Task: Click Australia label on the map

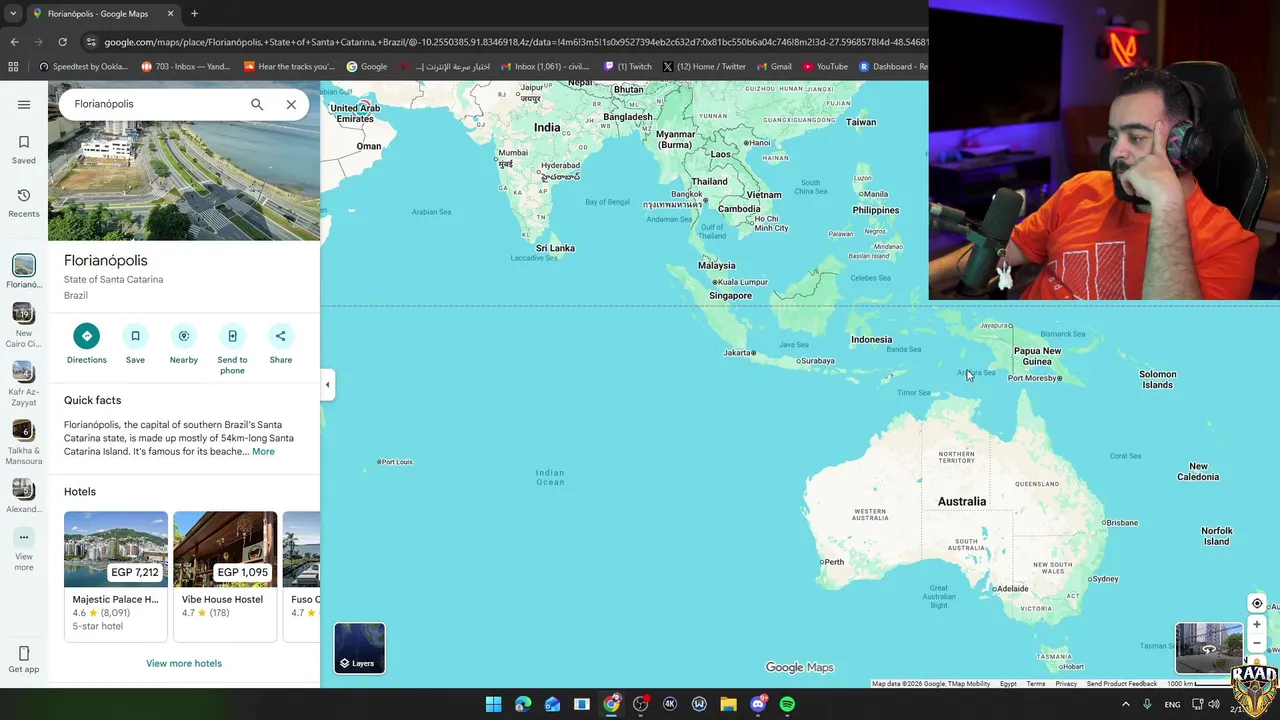Action: (962, 502)
